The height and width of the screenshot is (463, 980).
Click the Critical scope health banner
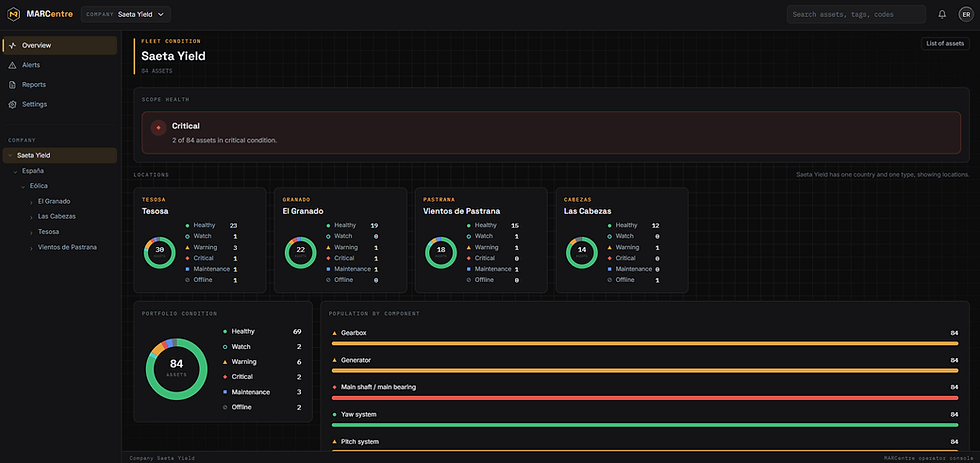click(551, 132)
